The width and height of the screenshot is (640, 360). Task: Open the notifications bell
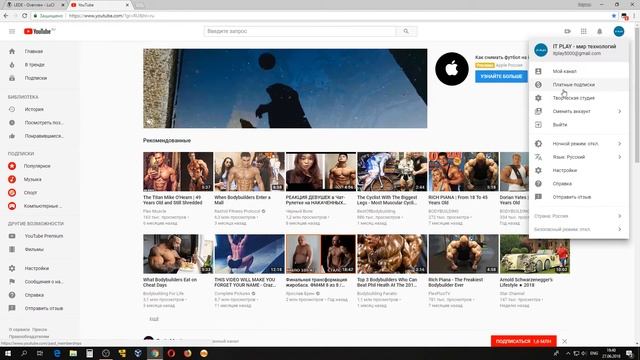tap(600, 31)
